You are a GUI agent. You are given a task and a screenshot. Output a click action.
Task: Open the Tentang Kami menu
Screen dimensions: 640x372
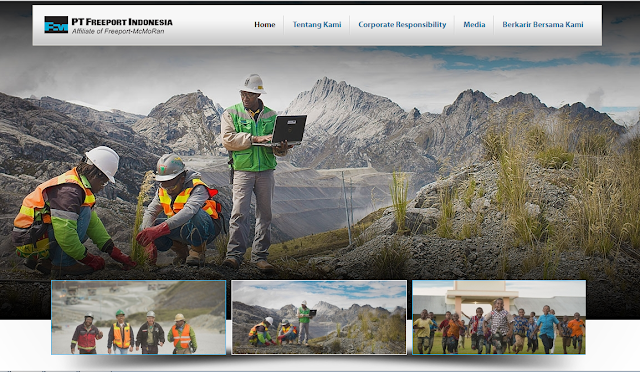tap(317, 25)
